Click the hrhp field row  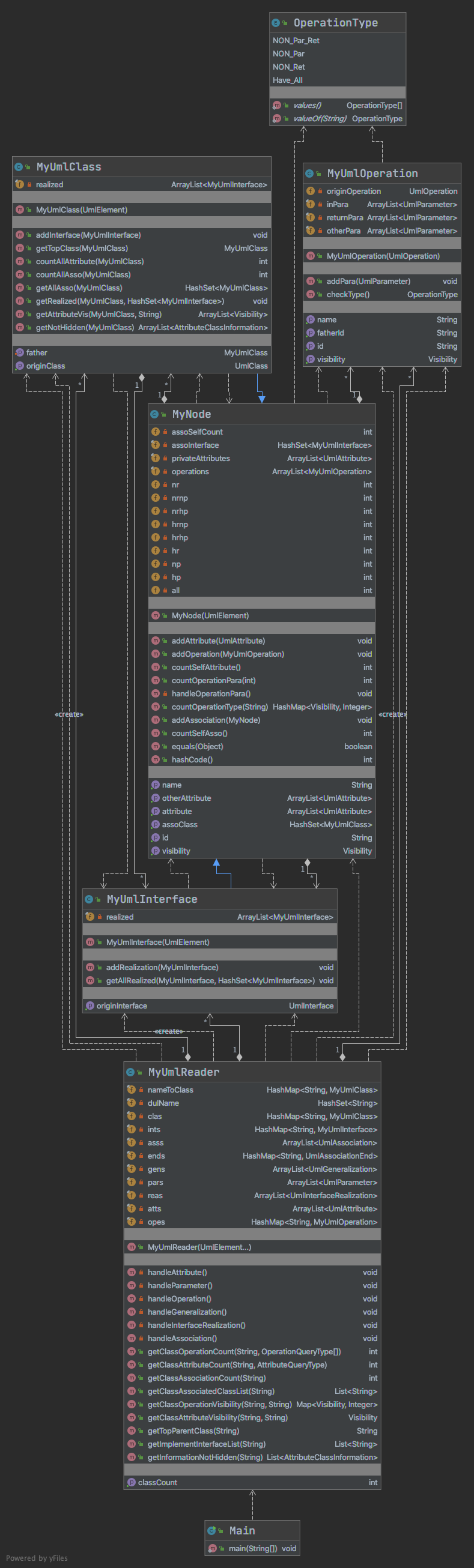pyautogui.click(x=261, y=537)
